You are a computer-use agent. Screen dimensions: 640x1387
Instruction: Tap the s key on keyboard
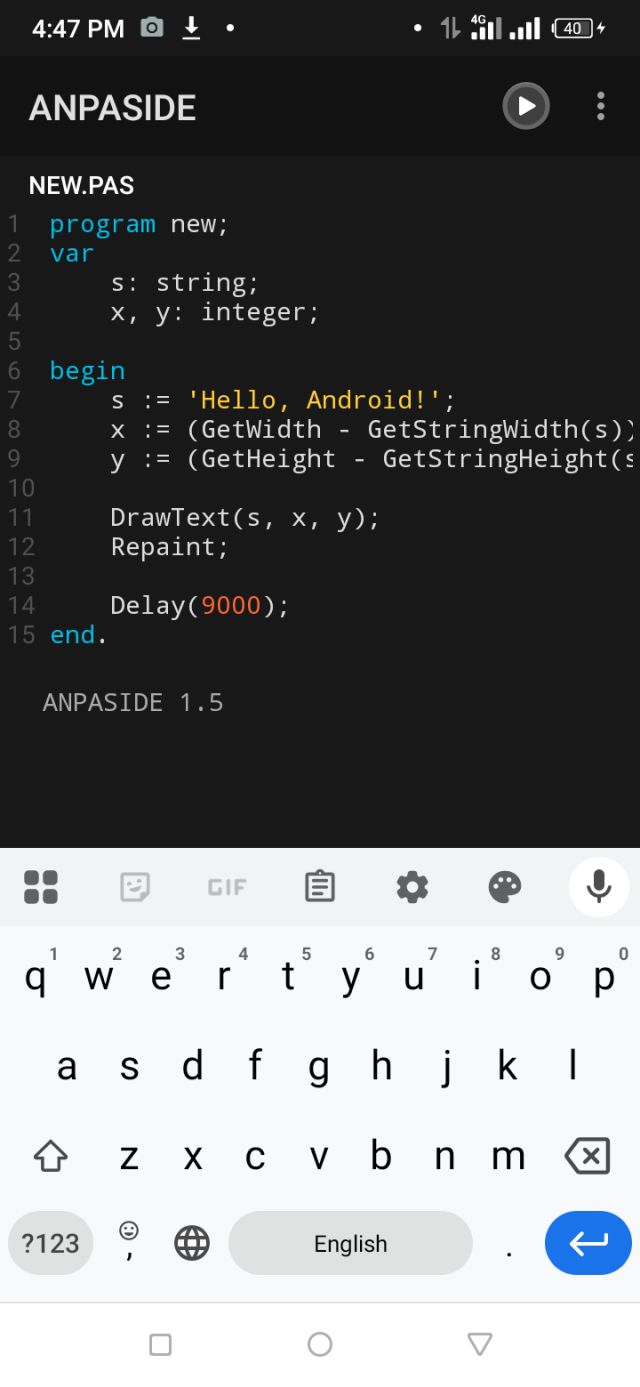(129, 1067)
